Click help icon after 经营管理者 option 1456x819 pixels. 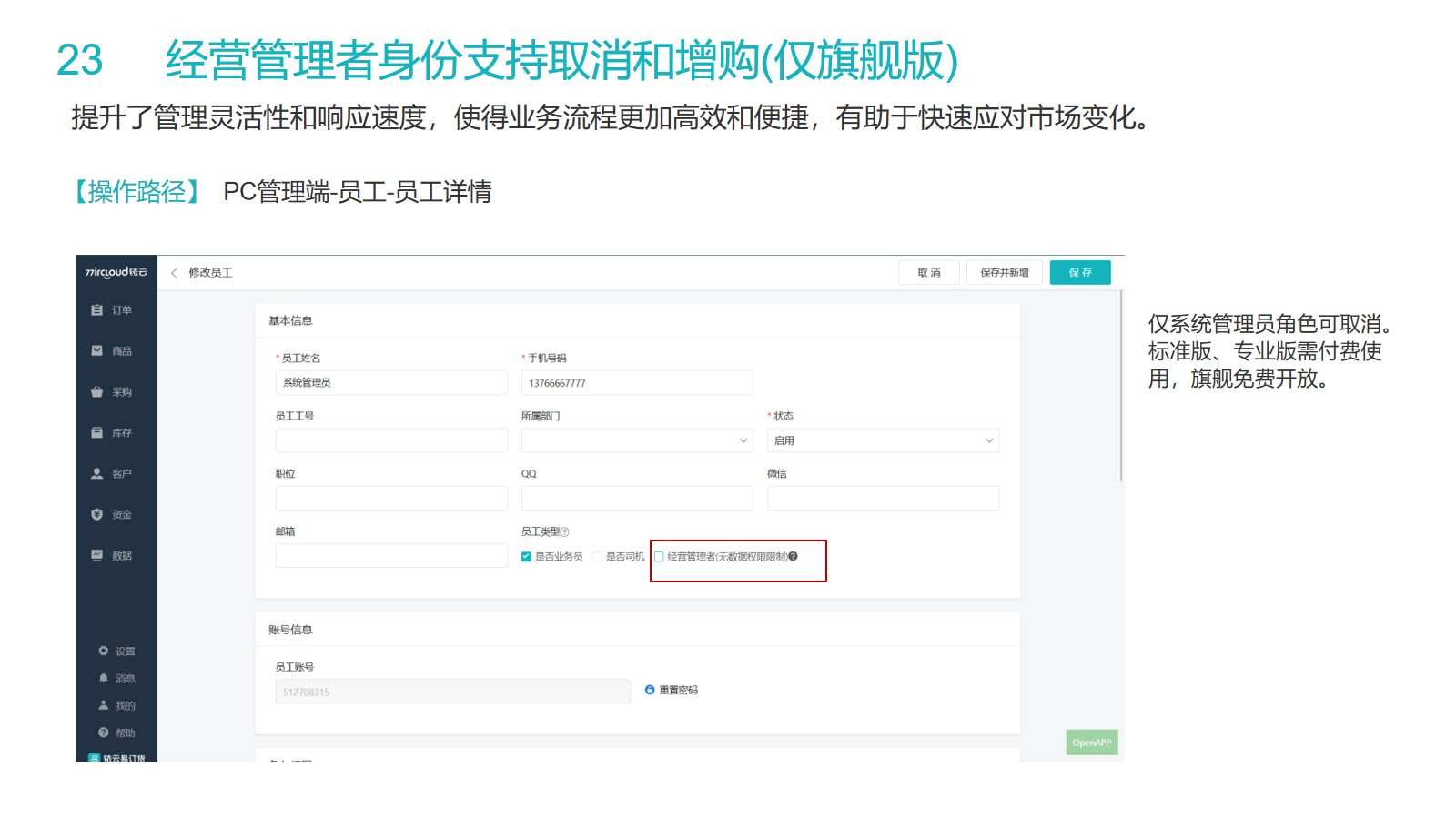794,556
